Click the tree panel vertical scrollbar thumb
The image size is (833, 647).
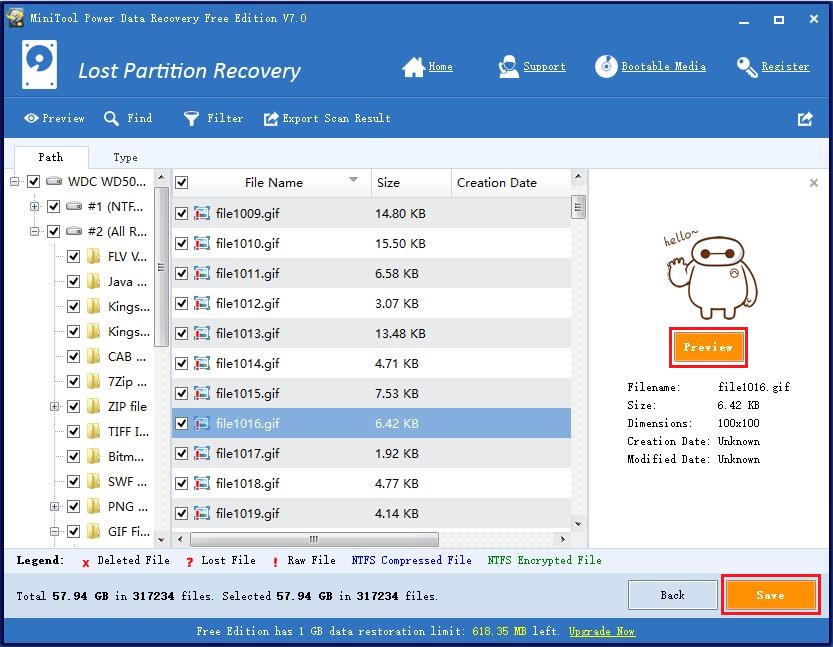click(x=162, y=267)
